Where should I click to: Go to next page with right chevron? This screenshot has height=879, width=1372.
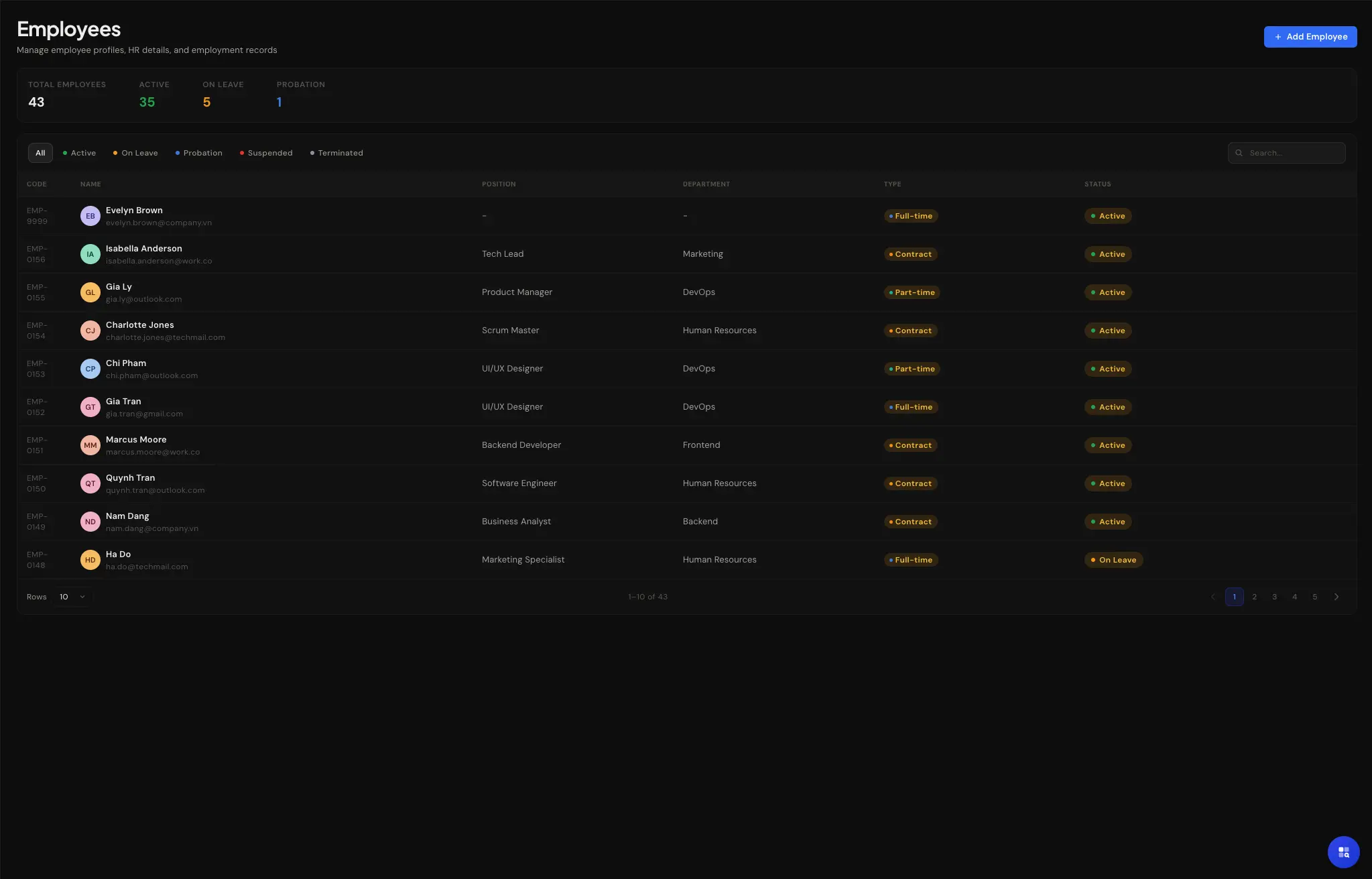tap(1336, 597)
